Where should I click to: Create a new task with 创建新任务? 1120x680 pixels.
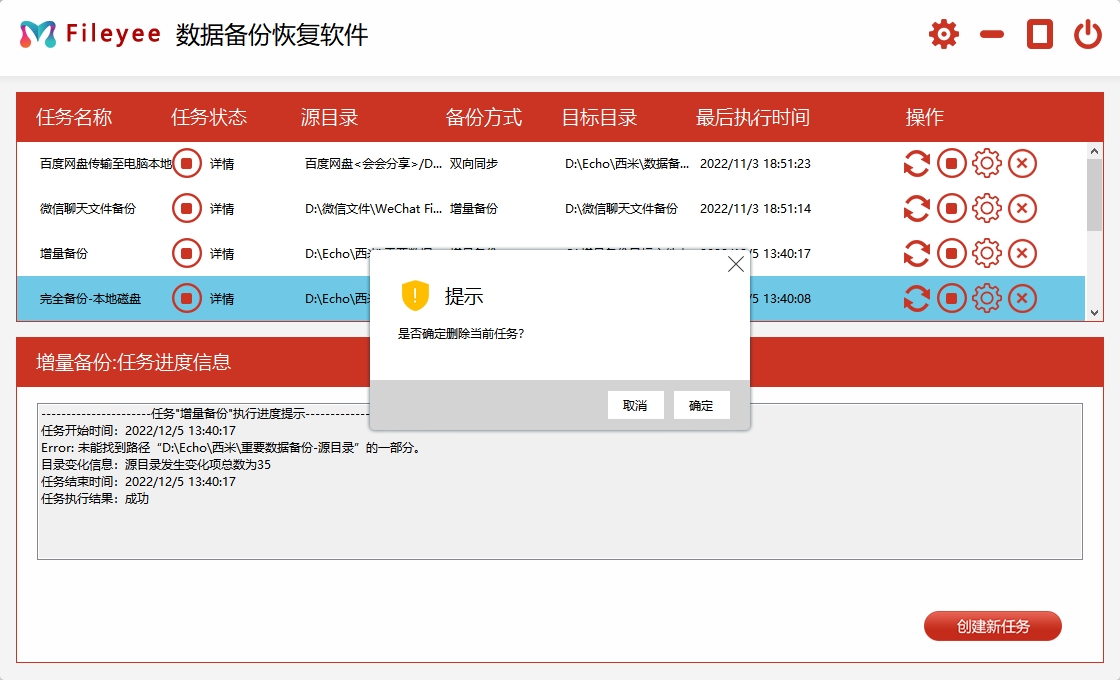coord(992,625)
